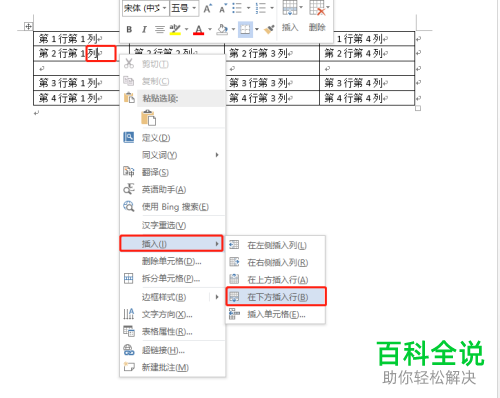Select 复制(C) in the context menu
This screenshot has width=500, height=398.
(x=172, y=81)
